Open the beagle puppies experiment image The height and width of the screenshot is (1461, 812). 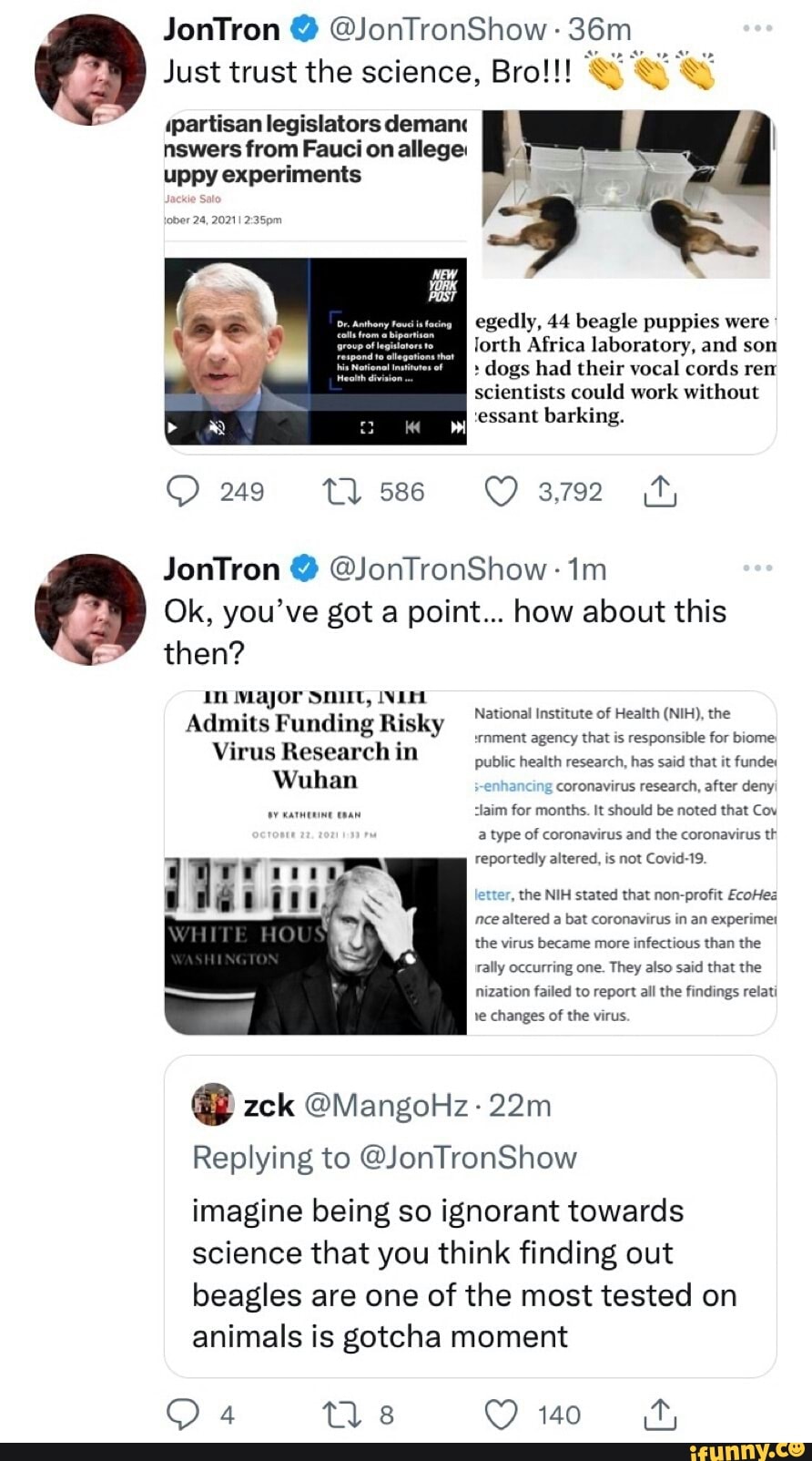[x=626, y=195]
